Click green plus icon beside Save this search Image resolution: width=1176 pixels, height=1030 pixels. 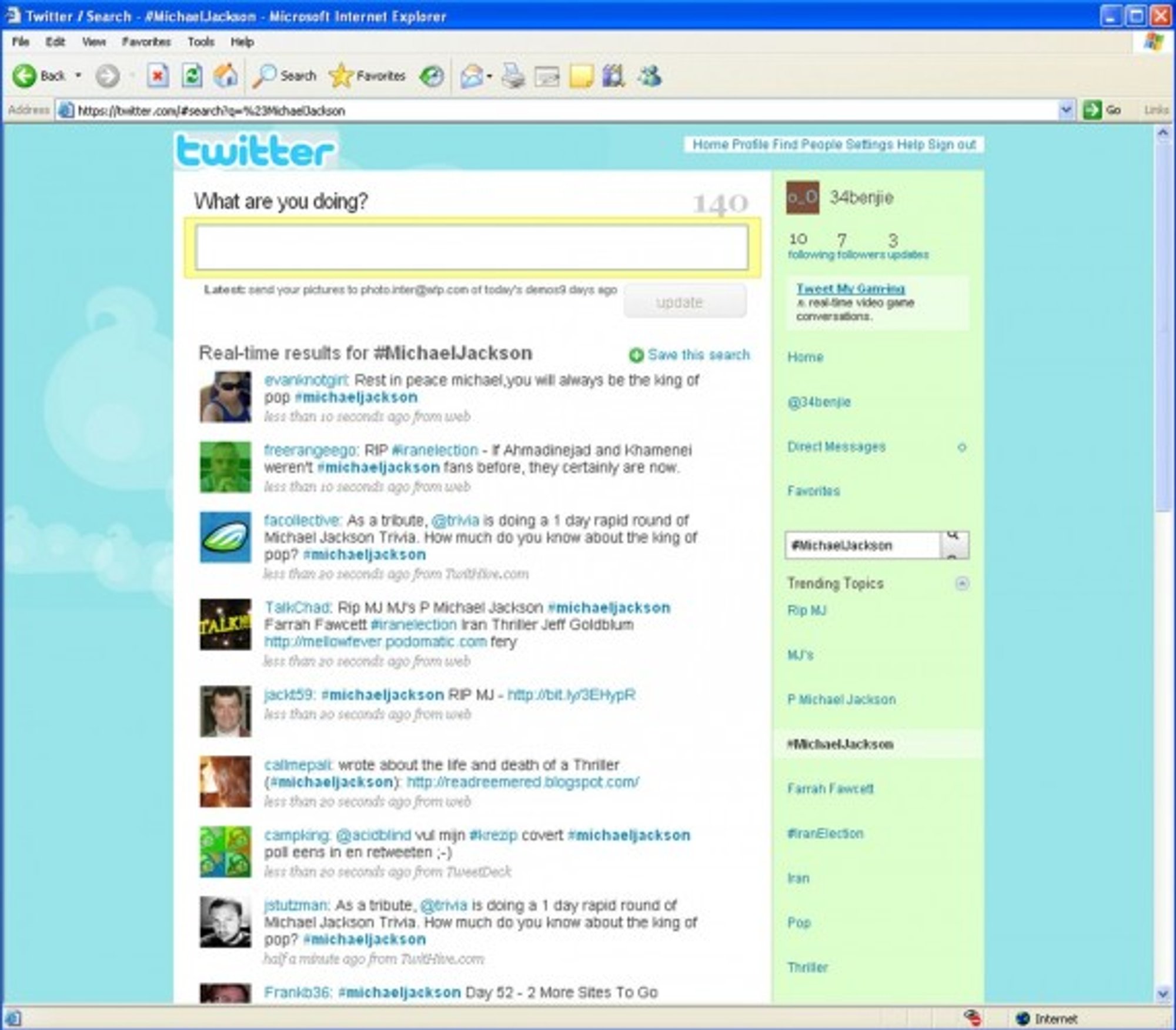point(636,355)
